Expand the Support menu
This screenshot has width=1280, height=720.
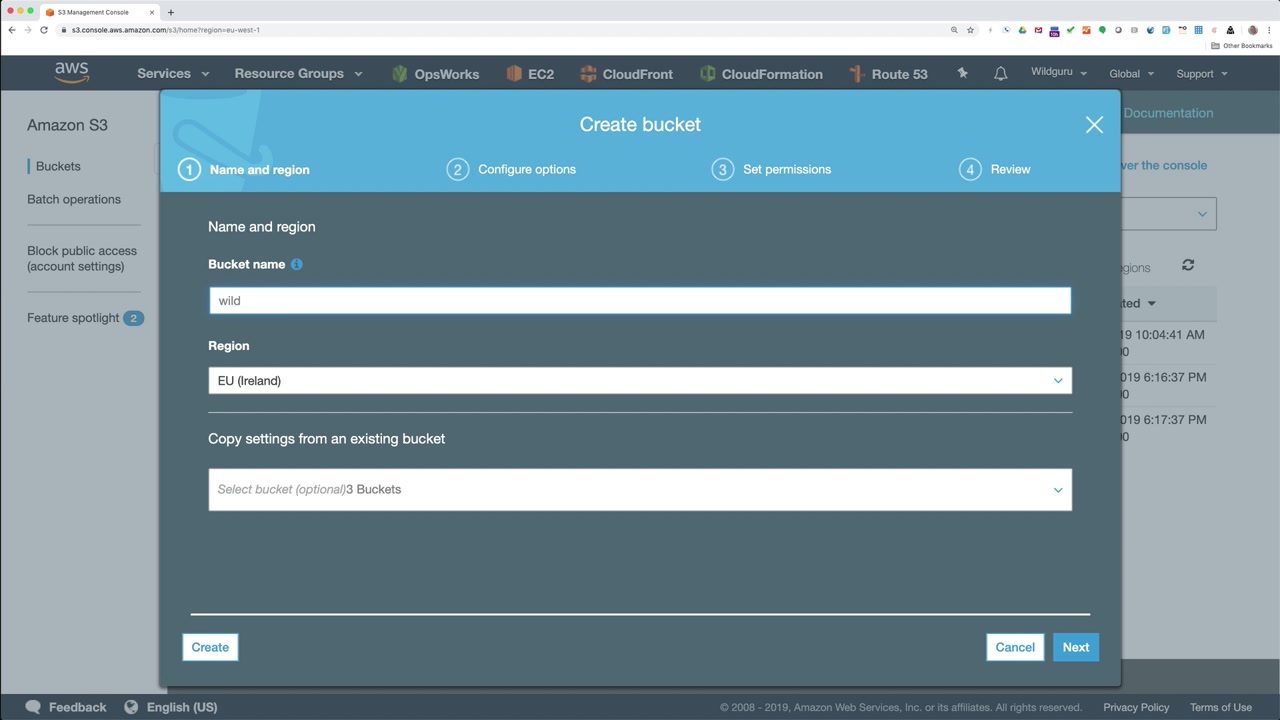point(1201,74)
